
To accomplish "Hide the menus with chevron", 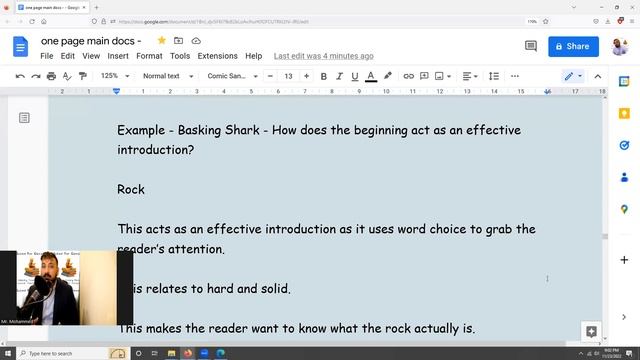I will tap(598, 76).
